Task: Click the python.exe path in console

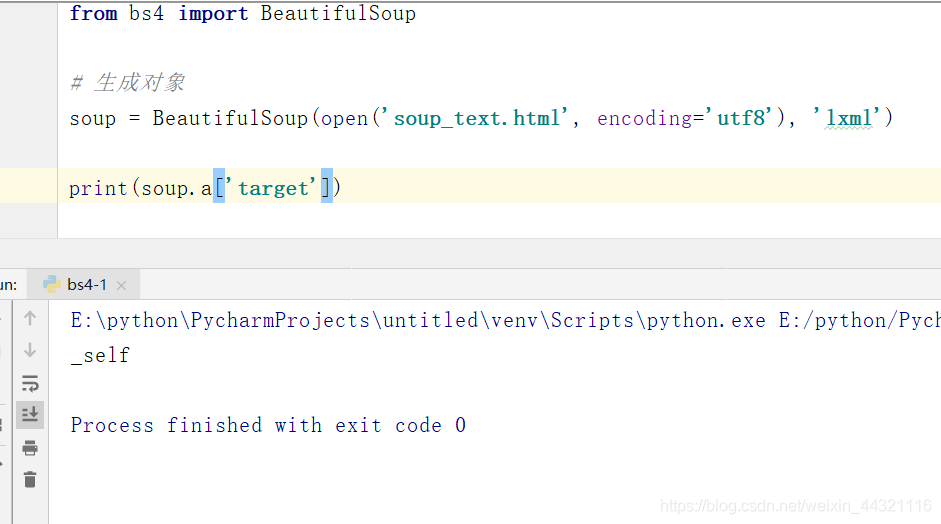Action: [x=418, y=321]
